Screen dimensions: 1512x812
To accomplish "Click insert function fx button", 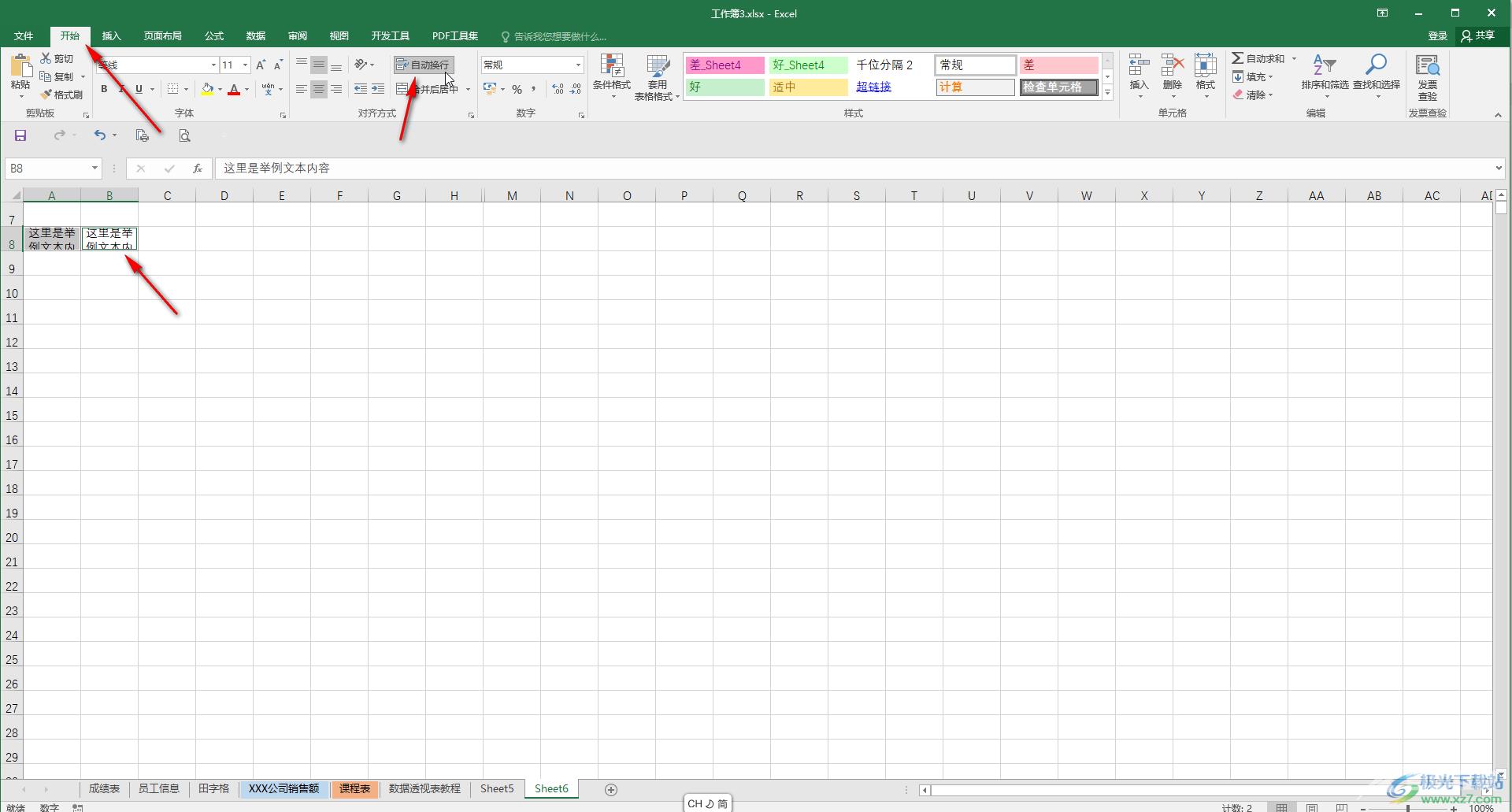I will coord(198,168).
